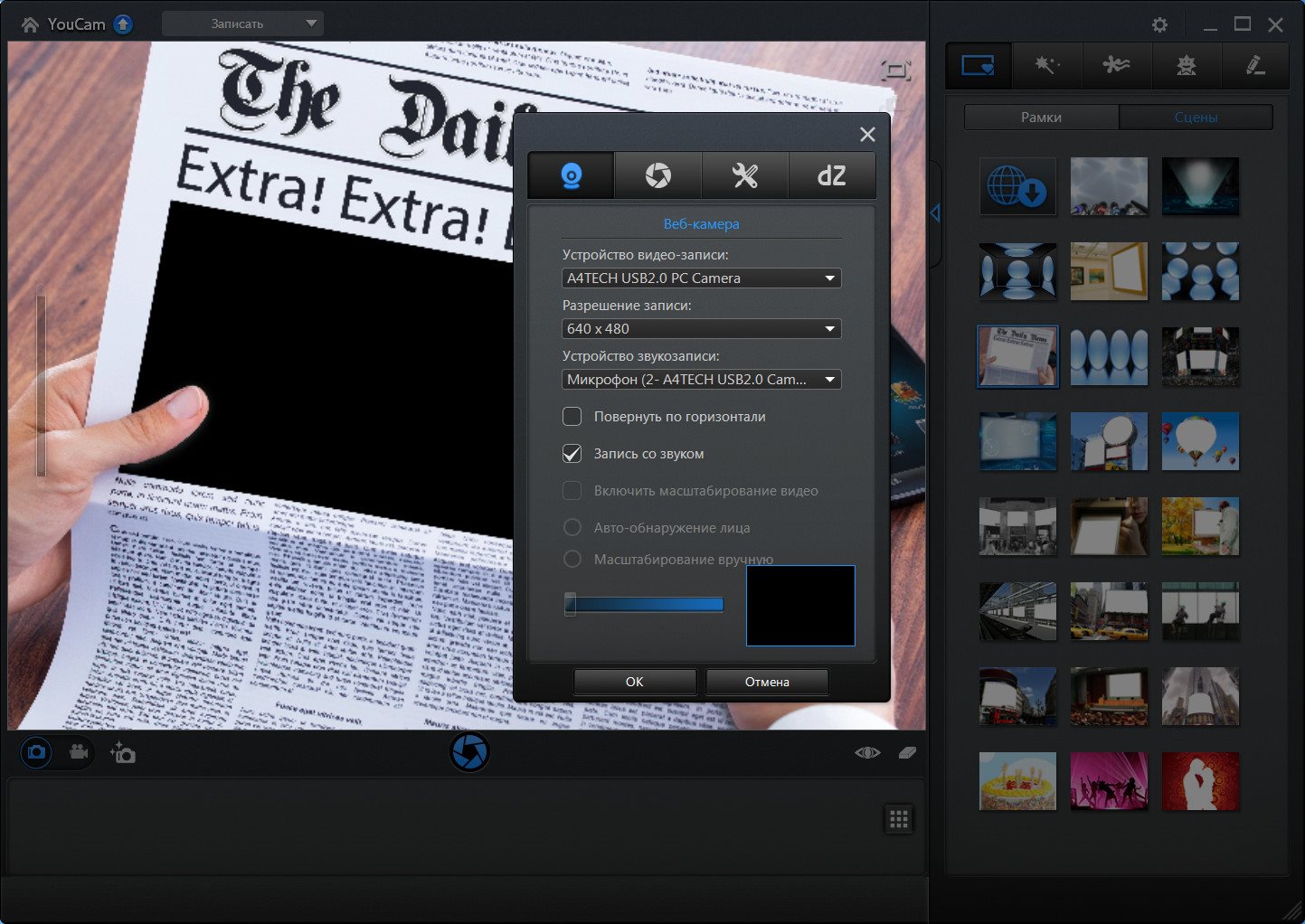Open YouCam settings gear icon
The image size is (1305, 924).
1159,25
